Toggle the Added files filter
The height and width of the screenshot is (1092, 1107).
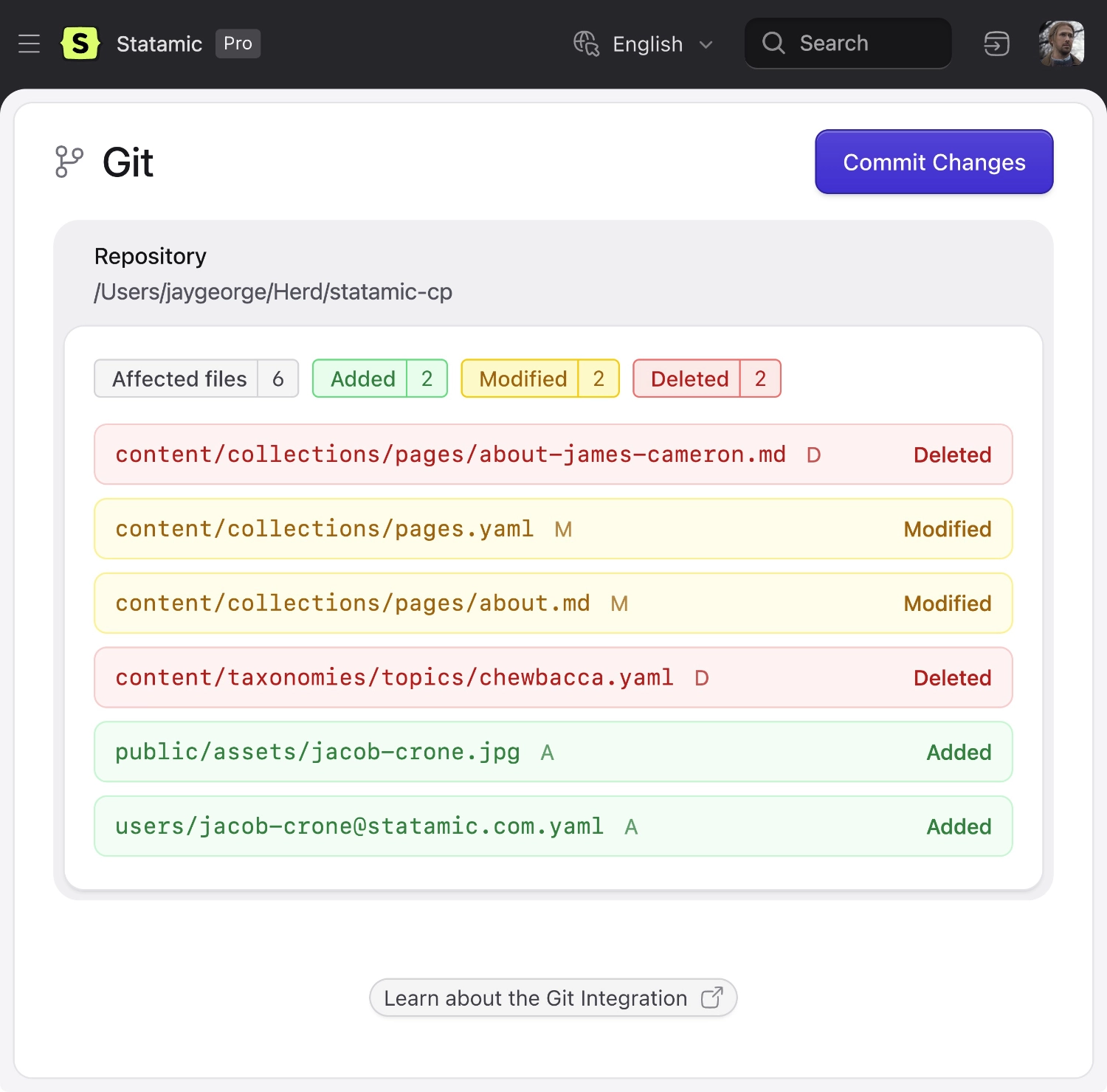[x=379, y=379]
